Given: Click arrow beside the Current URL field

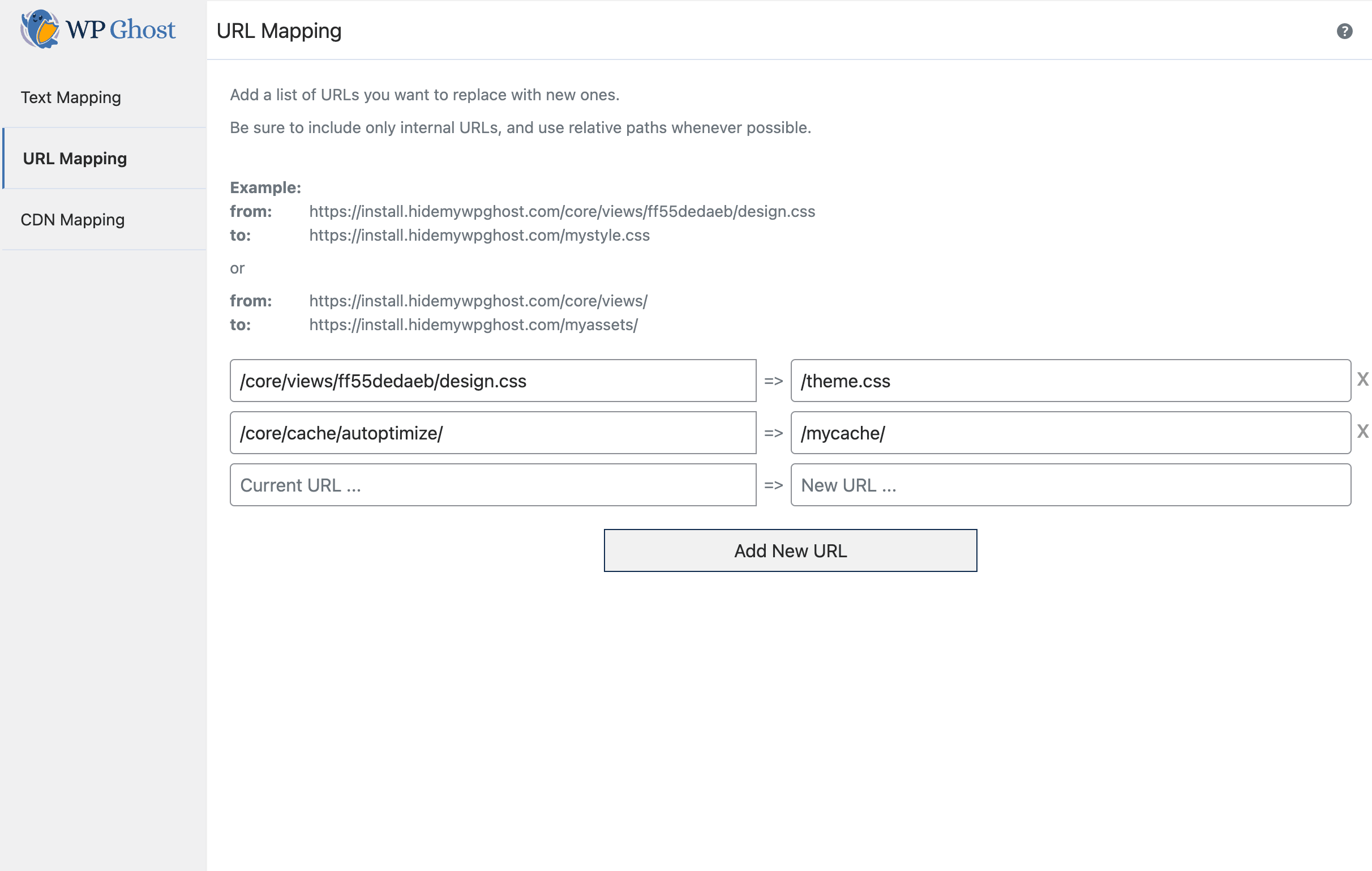Looking at the screenshot, I should (x=773, y=485).
